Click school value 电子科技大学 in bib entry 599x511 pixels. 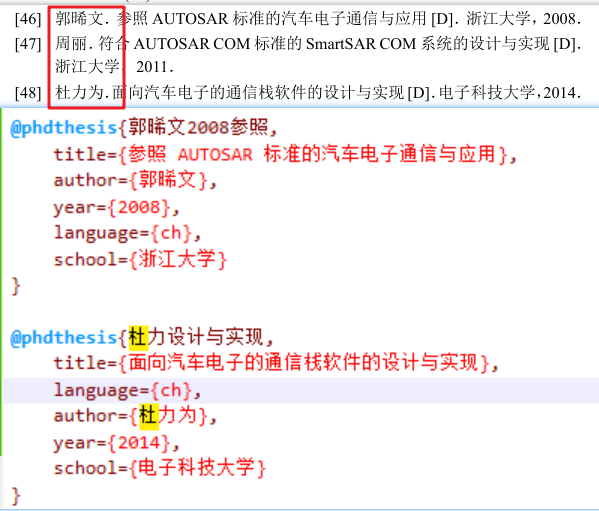[x=196, y=467]
